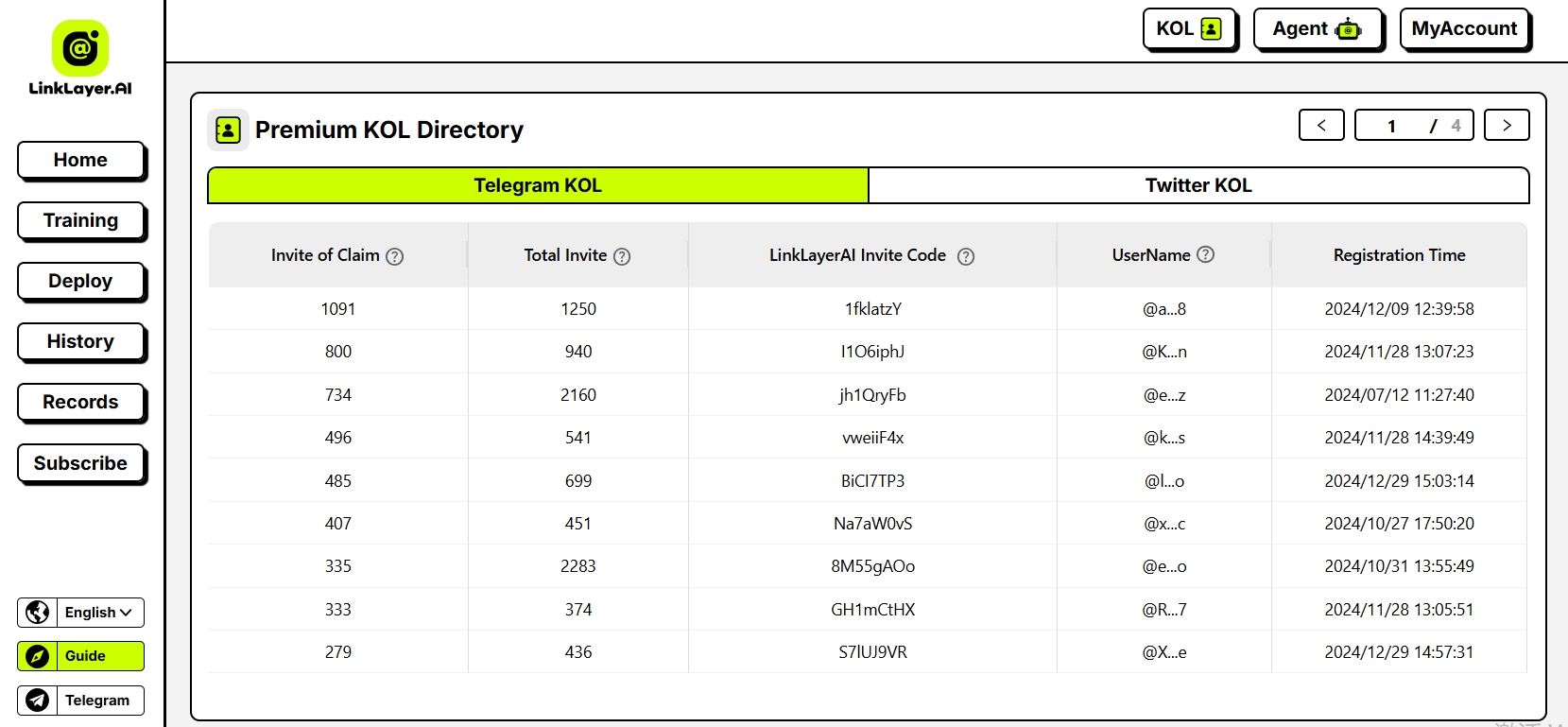
Task: Open the Home page
Action: [x=81, y=161]
